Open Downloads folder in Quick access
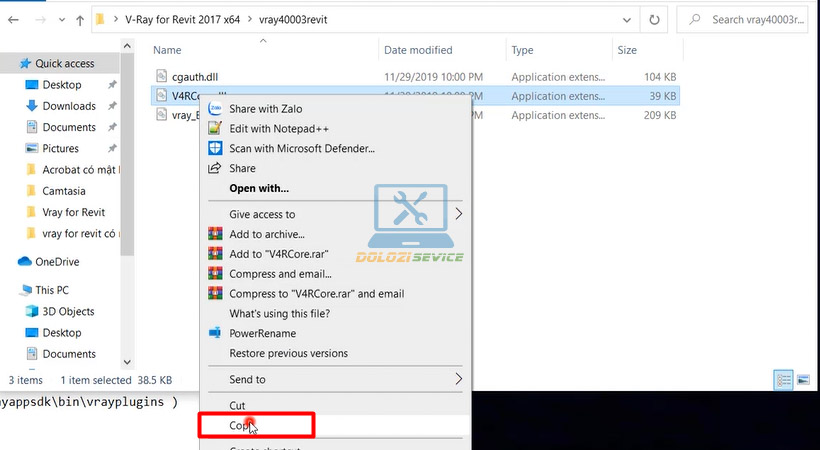Image resolution: width=820 pixels, height=450 pixels. click(x=69, y=106)
